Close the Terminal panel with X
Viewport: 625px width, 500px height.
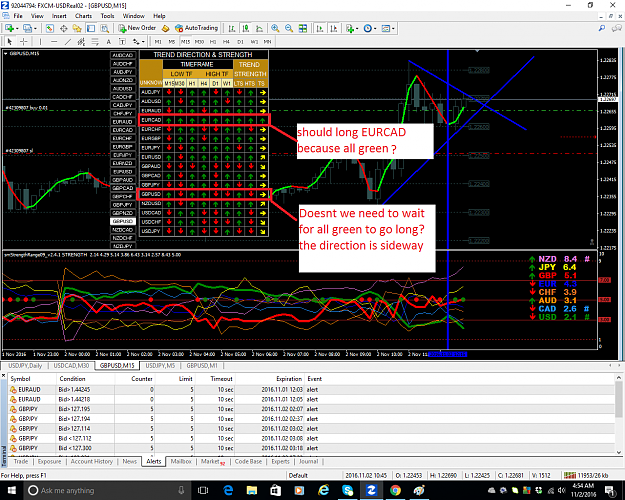click(4, 376)
